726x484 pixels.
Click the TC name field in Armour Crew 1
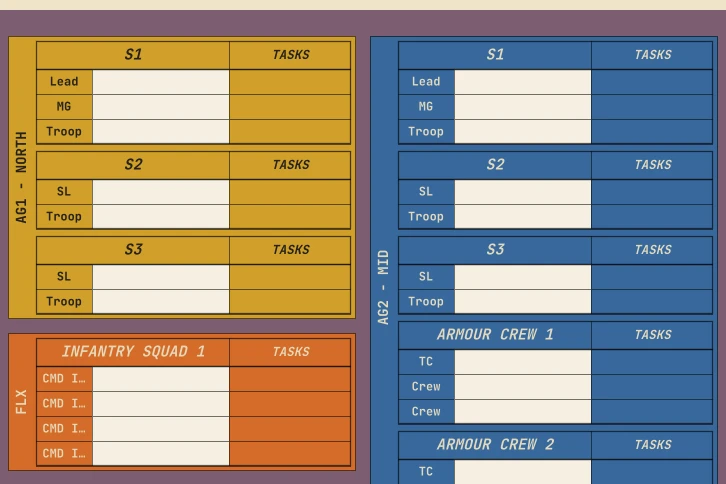(x=523, y=362)
